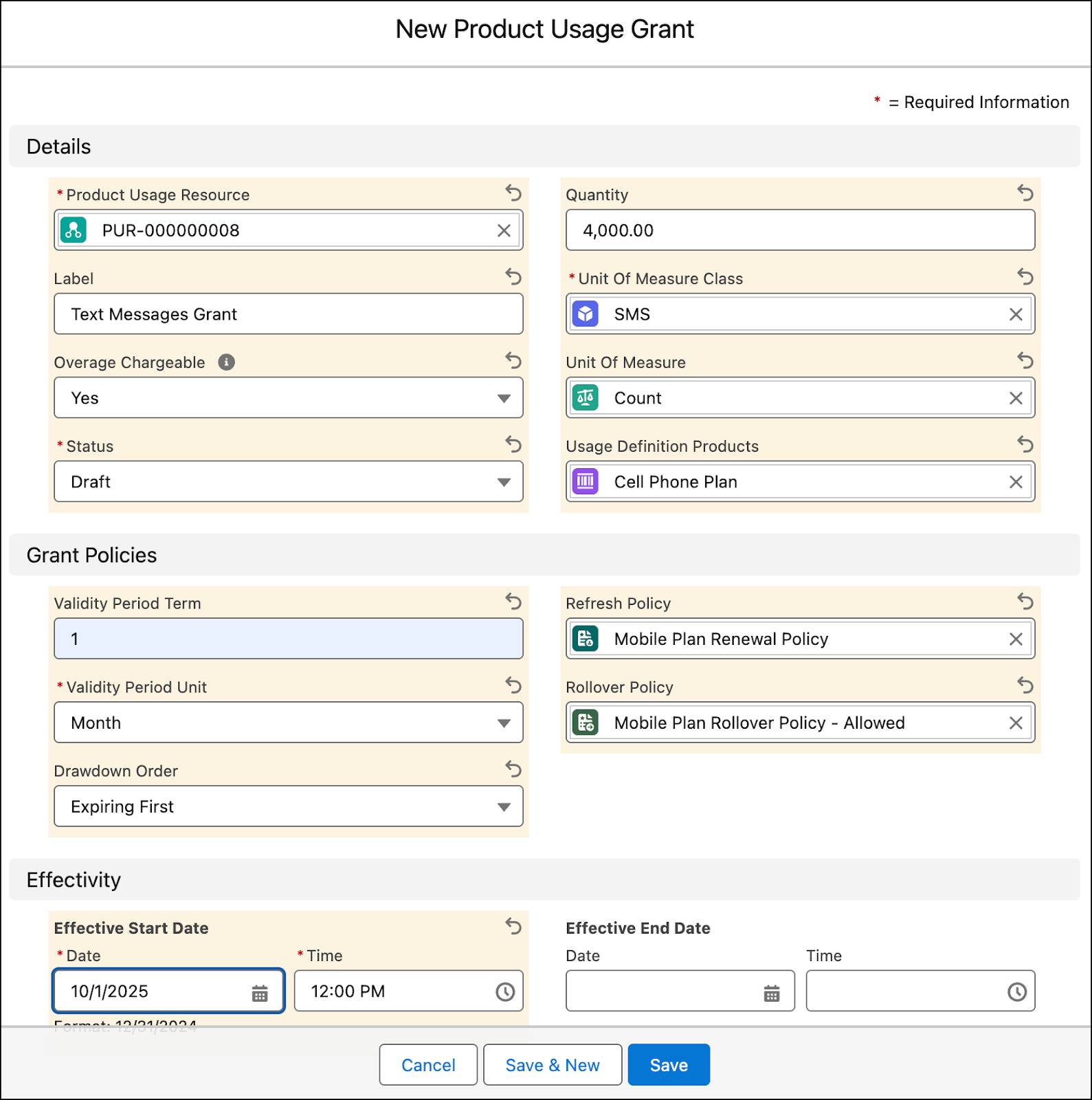Click the Product Usage Resource record icon

[x=74, y=230]
